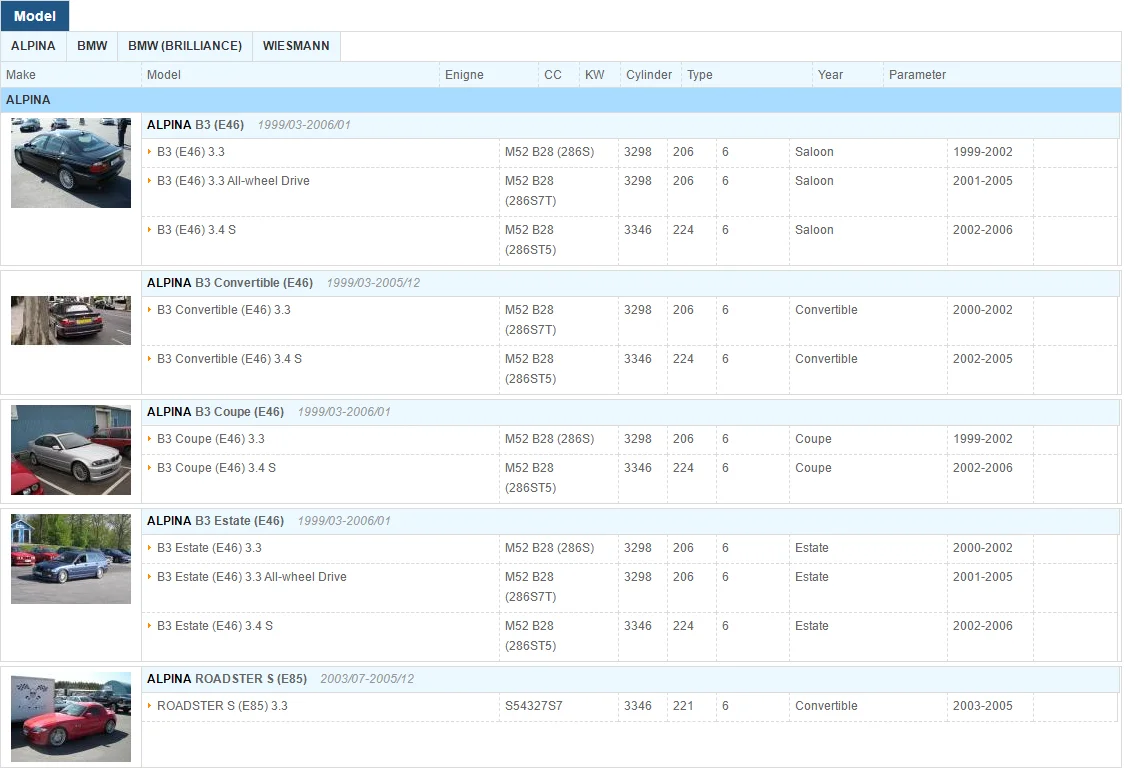View the blue B3 Estate (E46) photo
The width and height of the screenshot is (1130, 771).
[71, 559]
